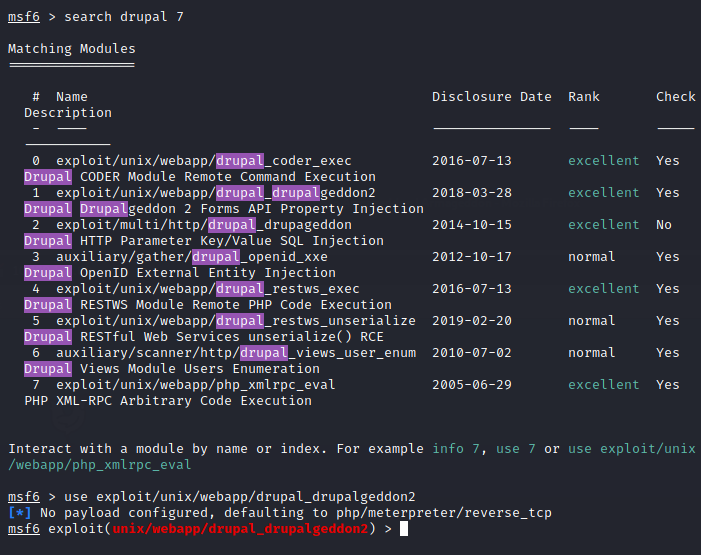
Task: Click index number 4 in results
Action: pos(36,289)
